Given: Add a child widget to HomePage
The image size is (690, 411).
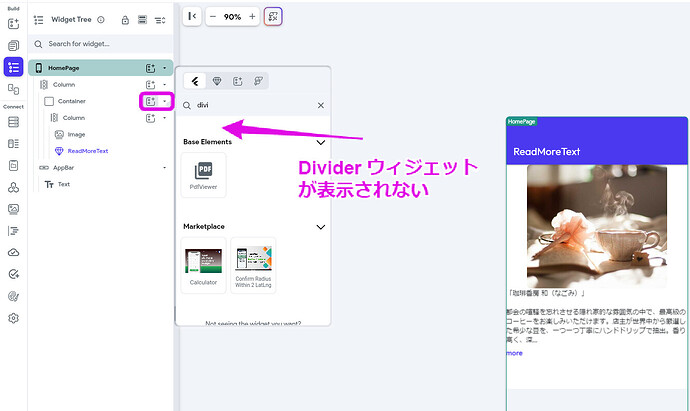Looking at the screenshot, I should pos(150,68).
